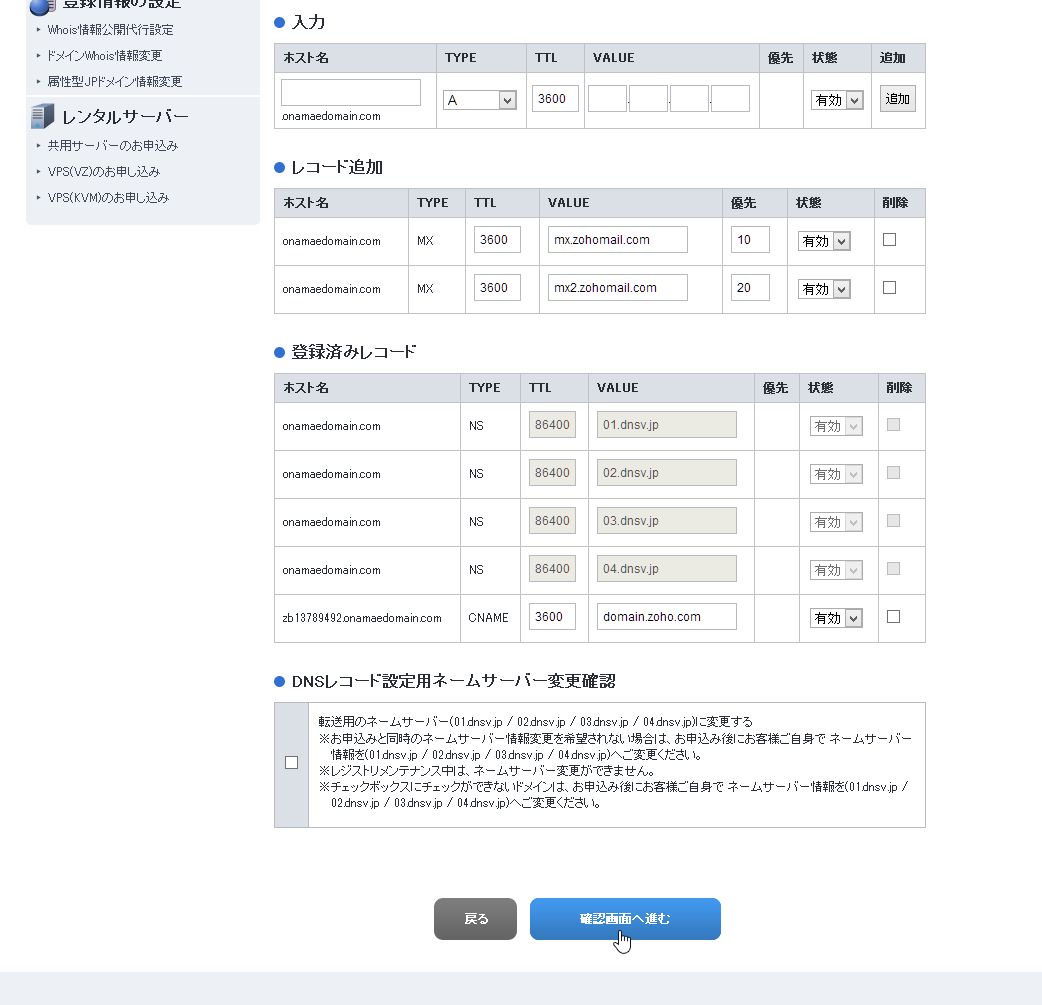1042x1005 pixels.
Task: Click レンタルサーバー sidebar heading
Action: pyautogui.click(x=125, y=117)
